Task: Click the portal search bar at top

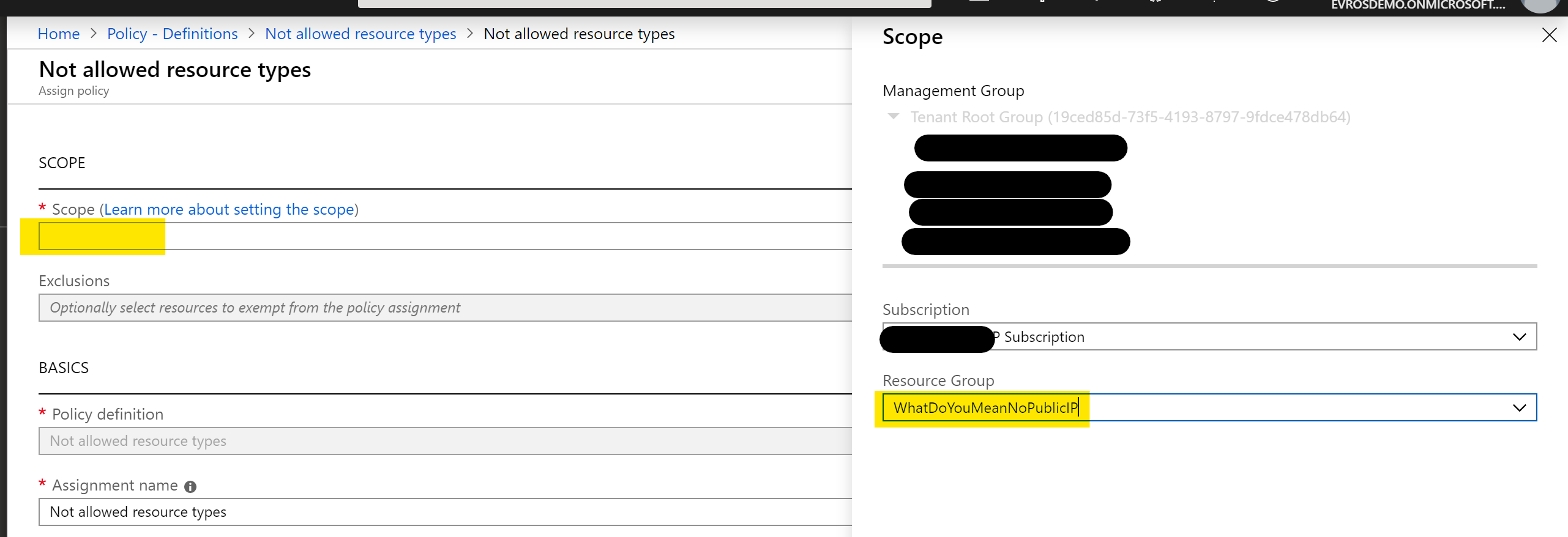Action: (x=644, y=4)
